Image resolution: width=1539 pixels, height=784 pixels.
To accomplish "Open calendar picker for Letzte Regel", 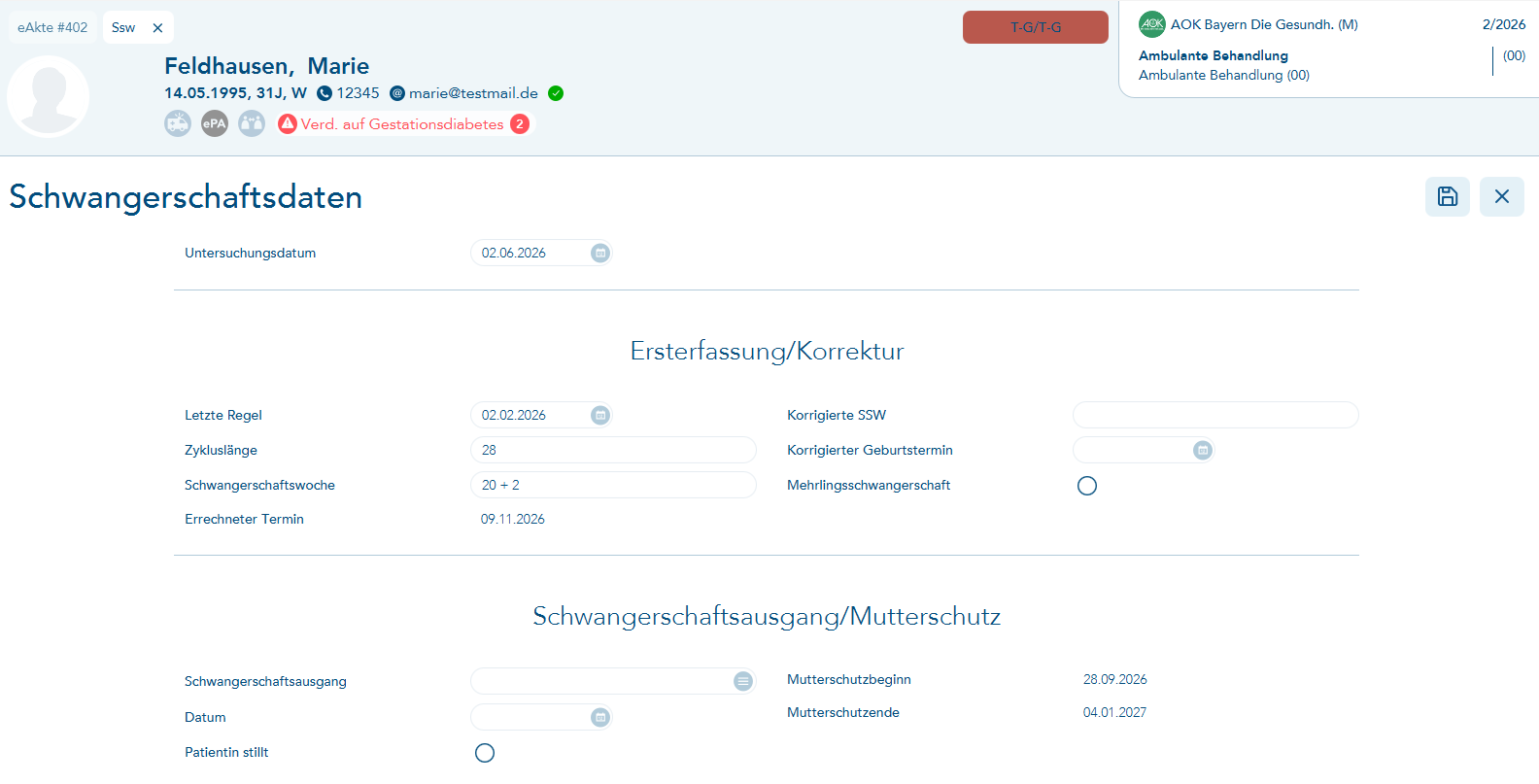I will point(600,415).
